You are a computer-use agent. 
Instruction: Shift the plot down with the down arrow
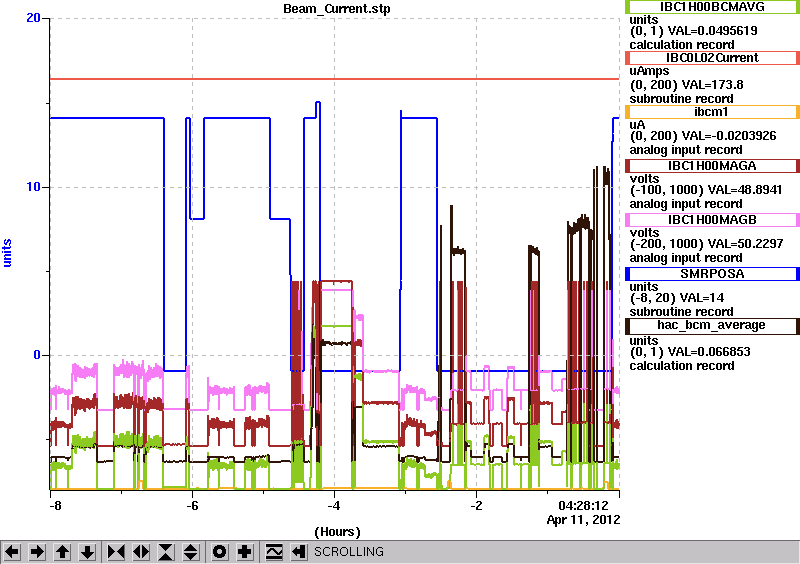tap(87, 552)
